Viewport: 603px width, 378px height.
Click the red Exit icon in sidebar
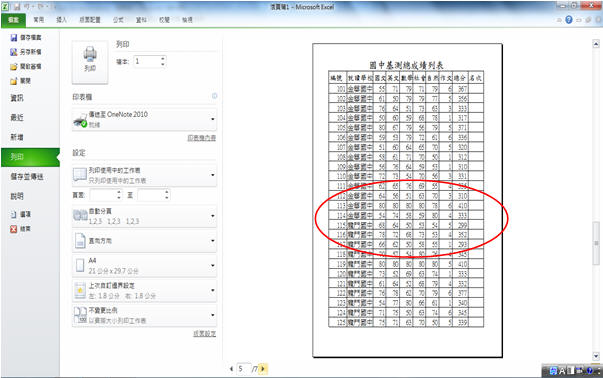click(14, 229)
